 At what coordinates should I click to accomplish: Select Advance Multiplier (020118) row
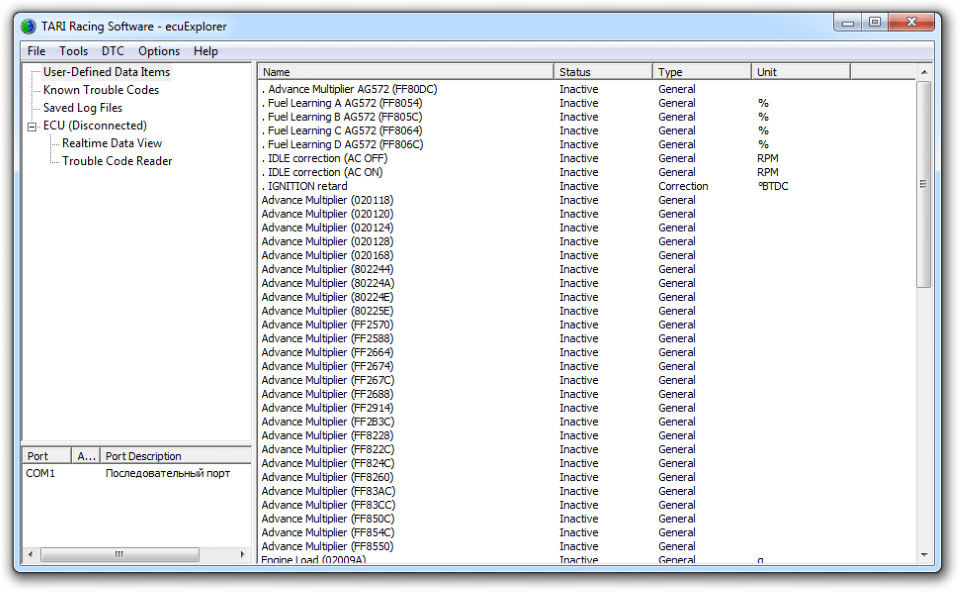587,200
